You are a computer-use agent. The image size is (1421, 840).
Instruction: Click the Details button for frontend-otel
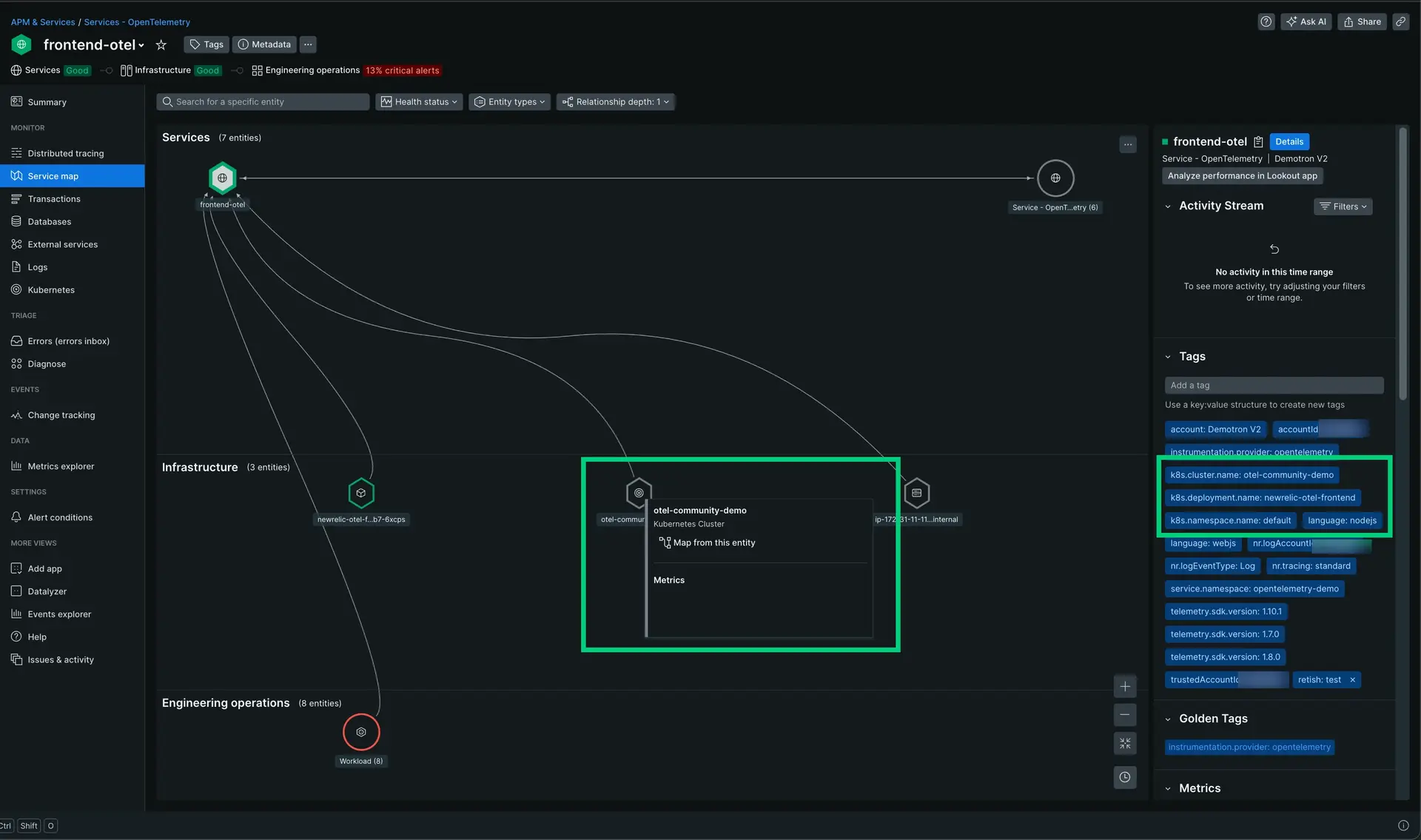pos(1289,141)
